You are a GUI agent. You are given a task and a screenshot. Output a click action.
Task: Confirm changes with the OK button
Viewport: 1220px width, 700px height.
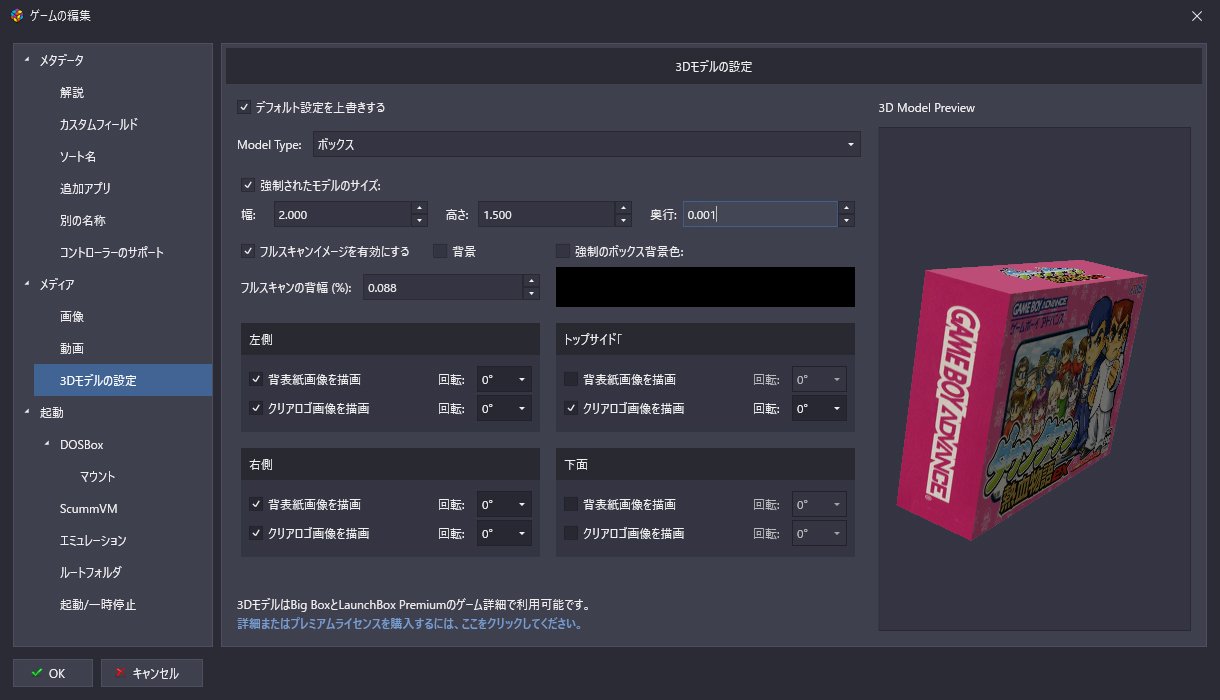[x=53, y=673]
